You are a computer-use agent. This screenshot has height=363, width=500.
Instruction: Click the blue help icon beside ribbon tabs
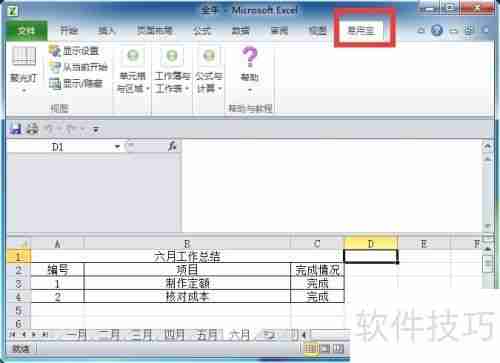click(x=437, y=31)
